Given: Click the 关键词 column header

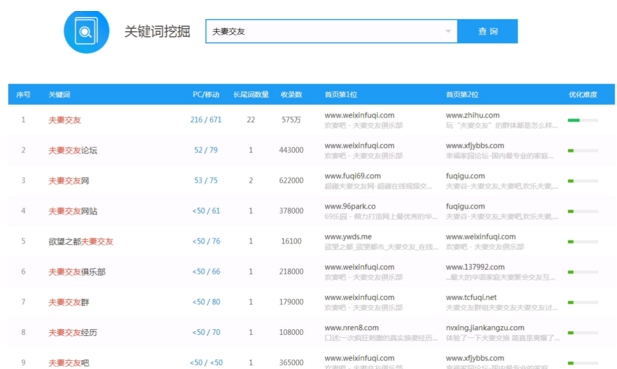Looking at the screenshot, I should click(x=59, y=94).
